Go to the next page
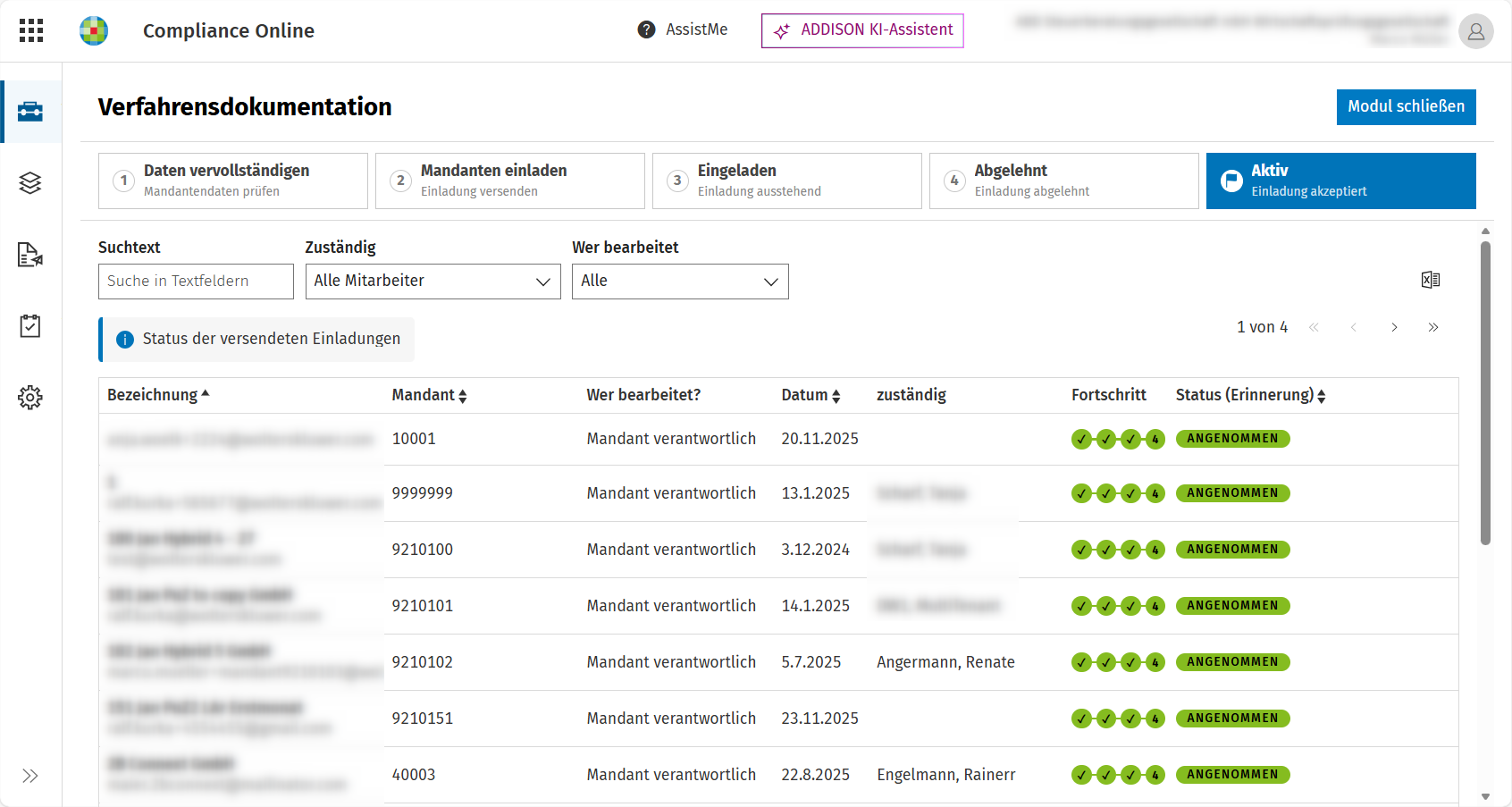Image resolution: width=1512 pixels, height=807 pixels. point(1394,327)
